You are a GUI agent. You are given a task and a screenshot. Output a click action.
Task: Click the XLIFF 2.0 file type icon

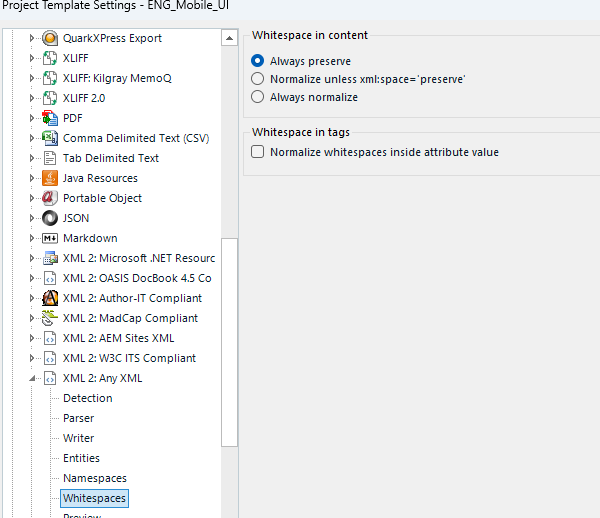(x=50, y=98)
